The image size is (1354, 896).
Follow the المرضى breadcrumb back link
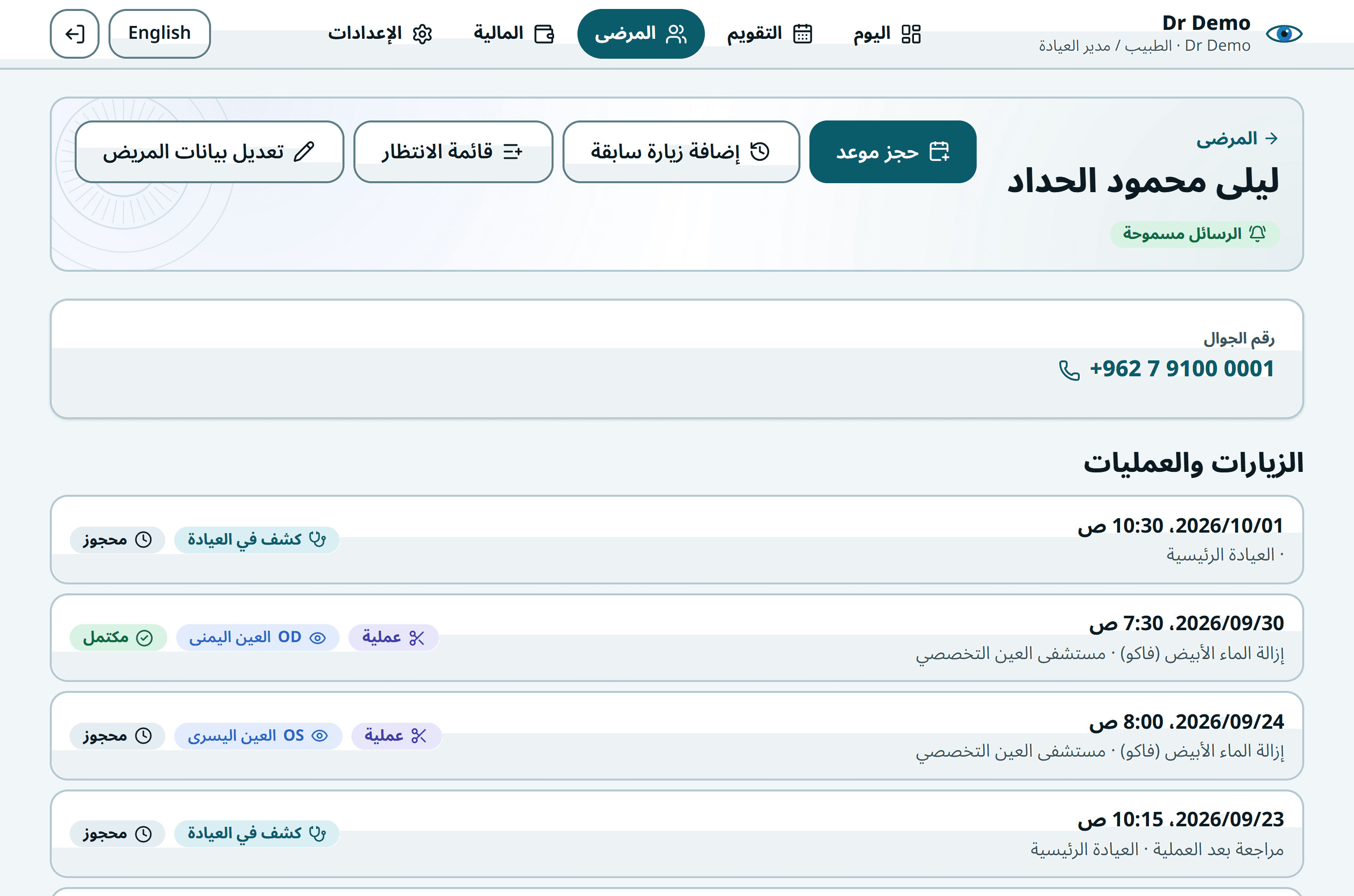tap(1238, 139)
